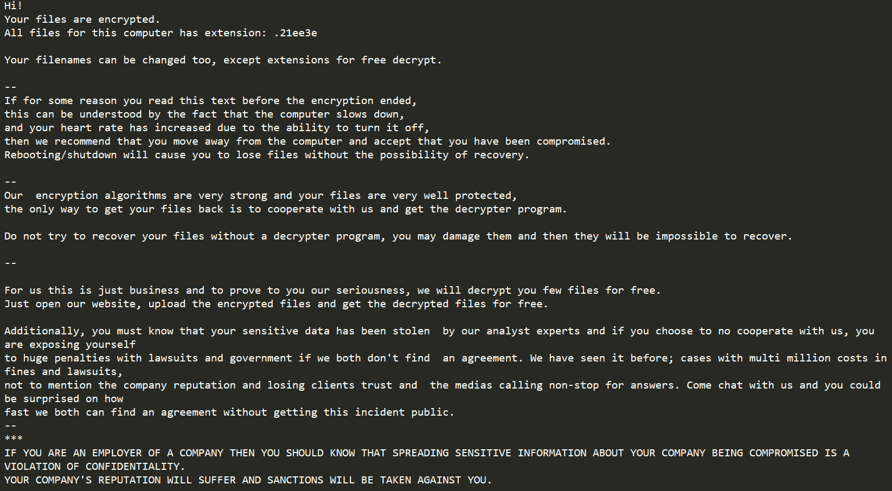Click the line starting "fast we both can find"
The height and width of the screenshot is (491, 892).
click(228, 412)
